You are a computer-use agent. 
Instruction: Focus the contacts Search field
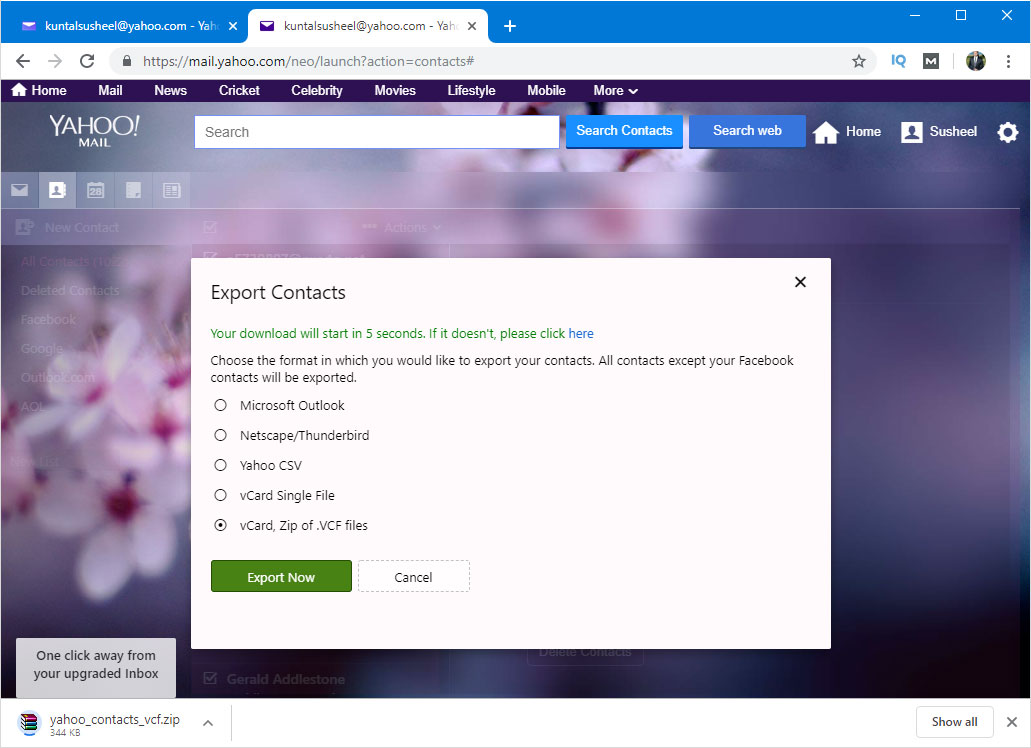tap(377, 132)
